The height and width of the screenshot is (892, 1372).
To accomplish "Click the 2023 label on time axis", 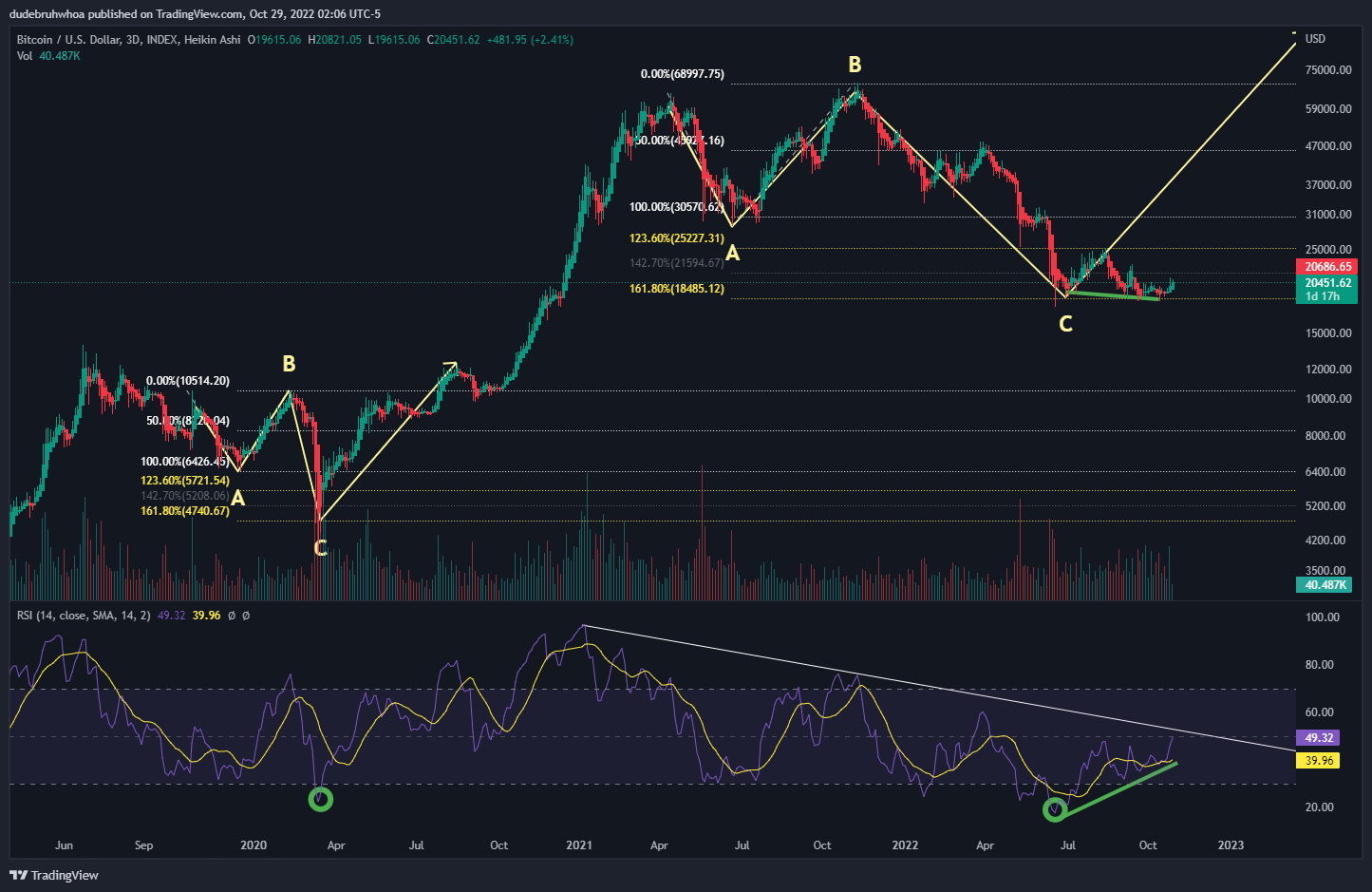I will (x=1231, y=845).
